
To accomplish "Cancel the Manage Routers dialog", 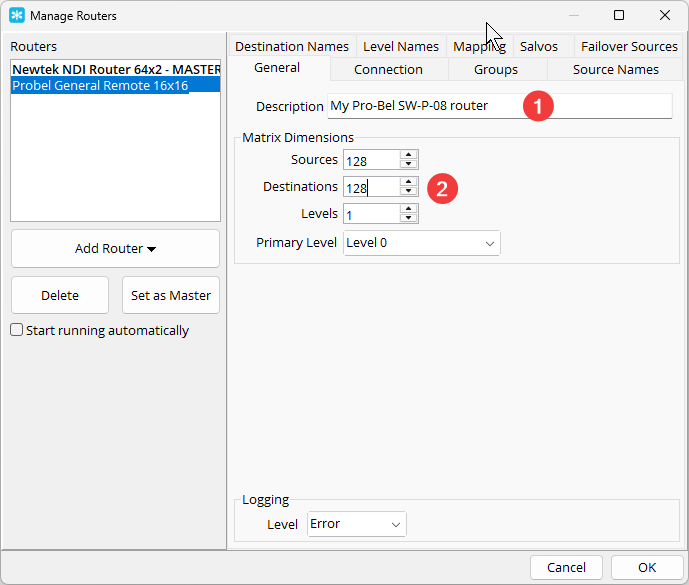I will click(566, 567).
